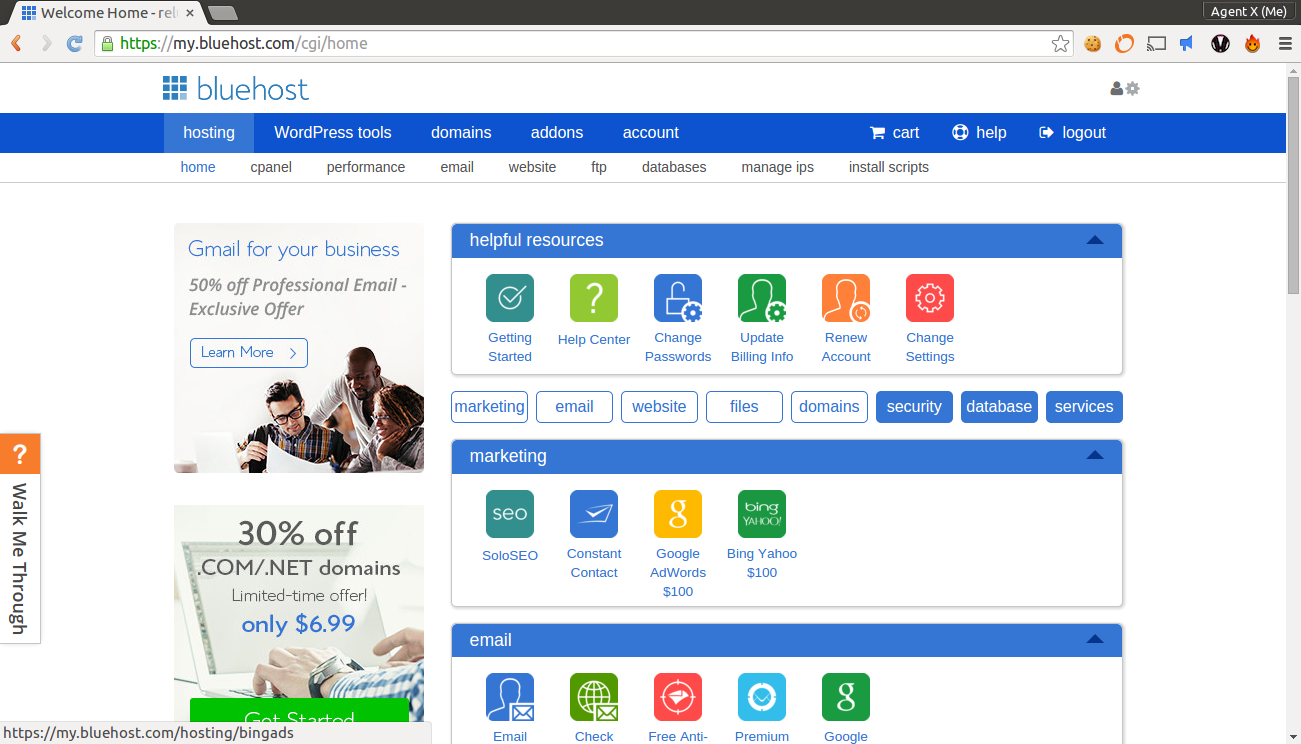This screenshot has height=744, width=1301.
Task: Open the Bing Yahoo $100 icon
Action: pos(762,514)
